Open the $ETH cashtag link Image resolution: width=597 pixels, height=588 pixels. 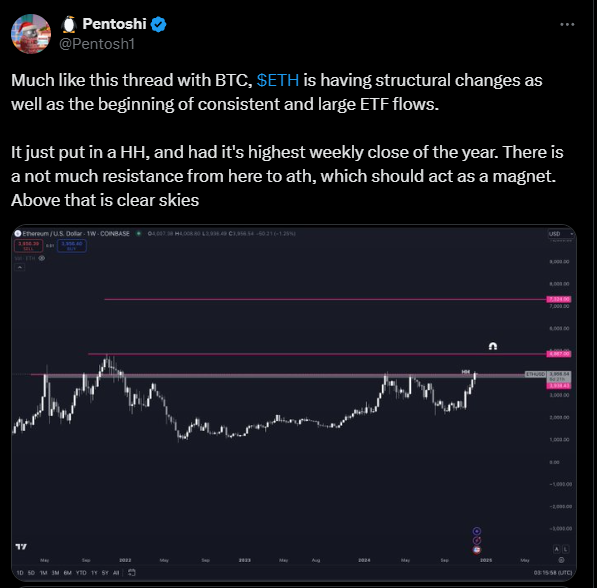coord(278,80)
